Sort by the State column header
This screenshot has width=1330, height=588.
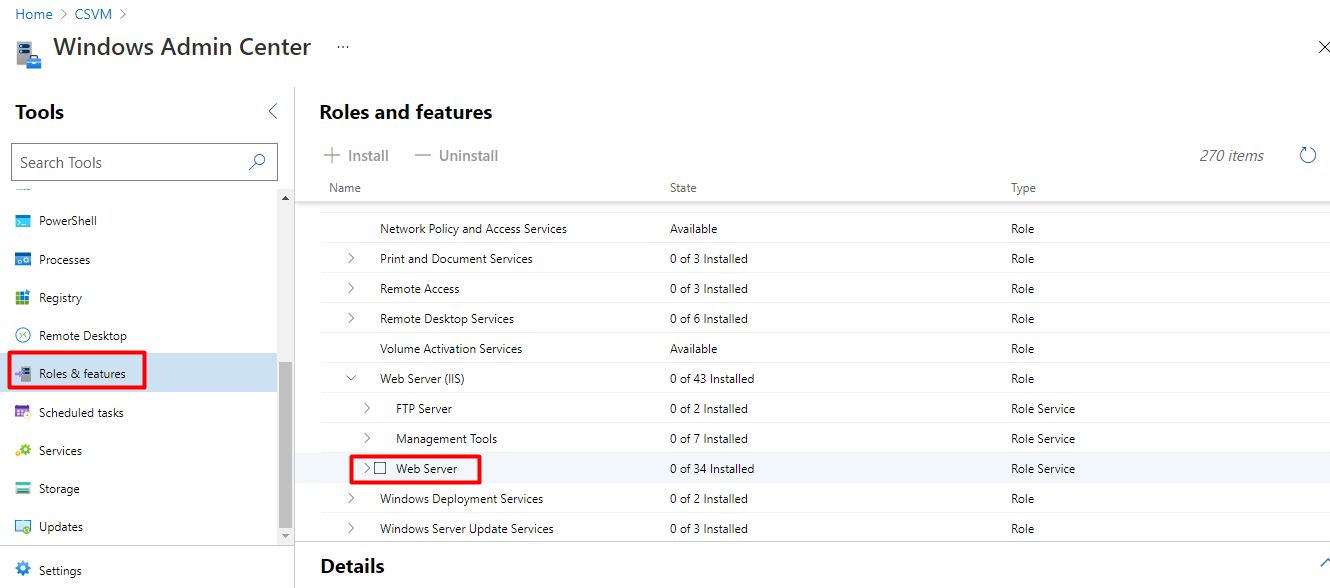pos(683,188)
